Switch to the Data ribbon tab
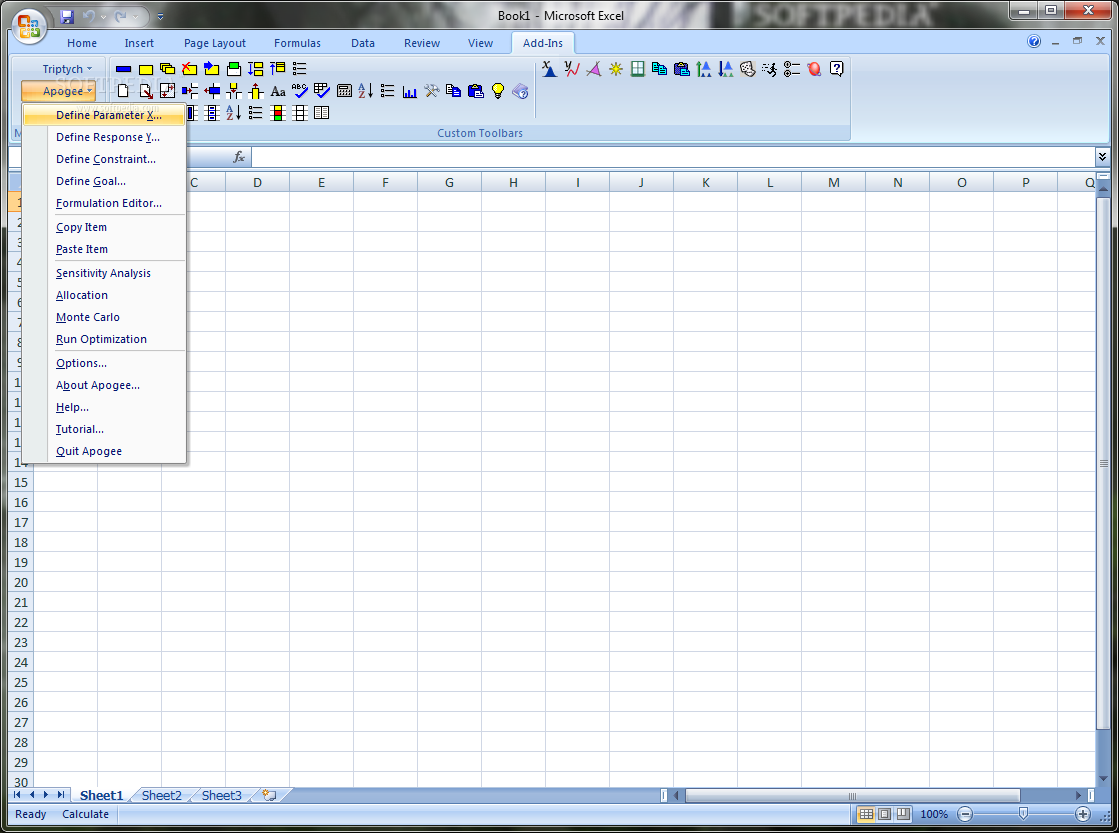 click(x=363, y=43)
